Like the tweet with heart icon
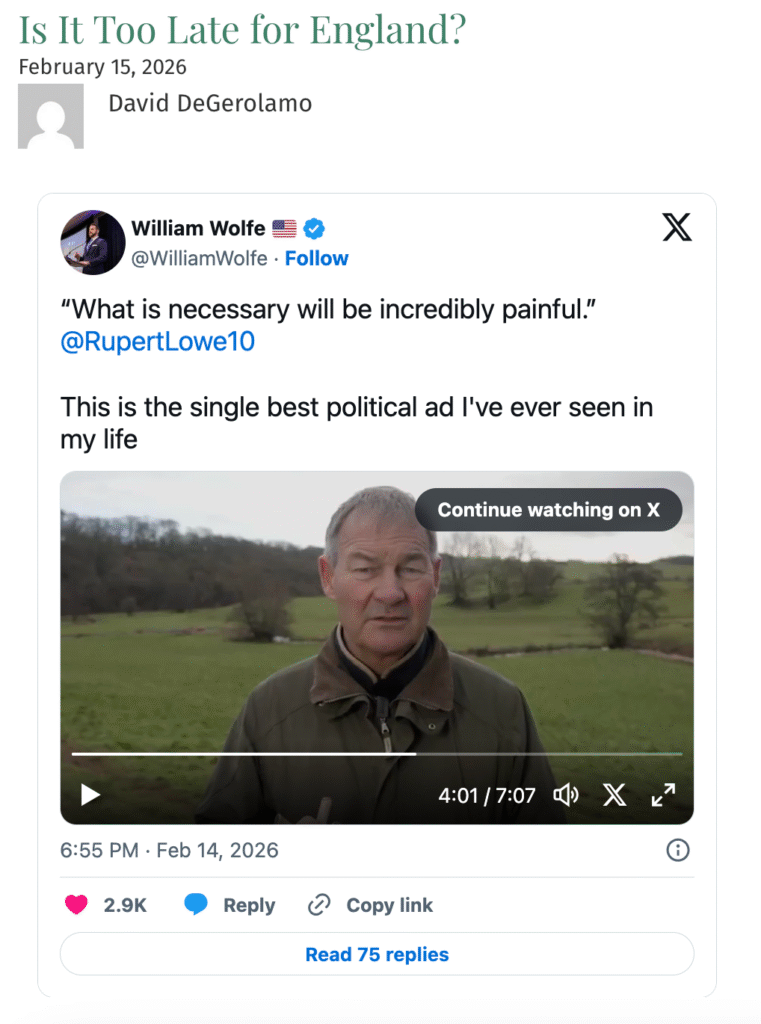 [x=77, y=905]
